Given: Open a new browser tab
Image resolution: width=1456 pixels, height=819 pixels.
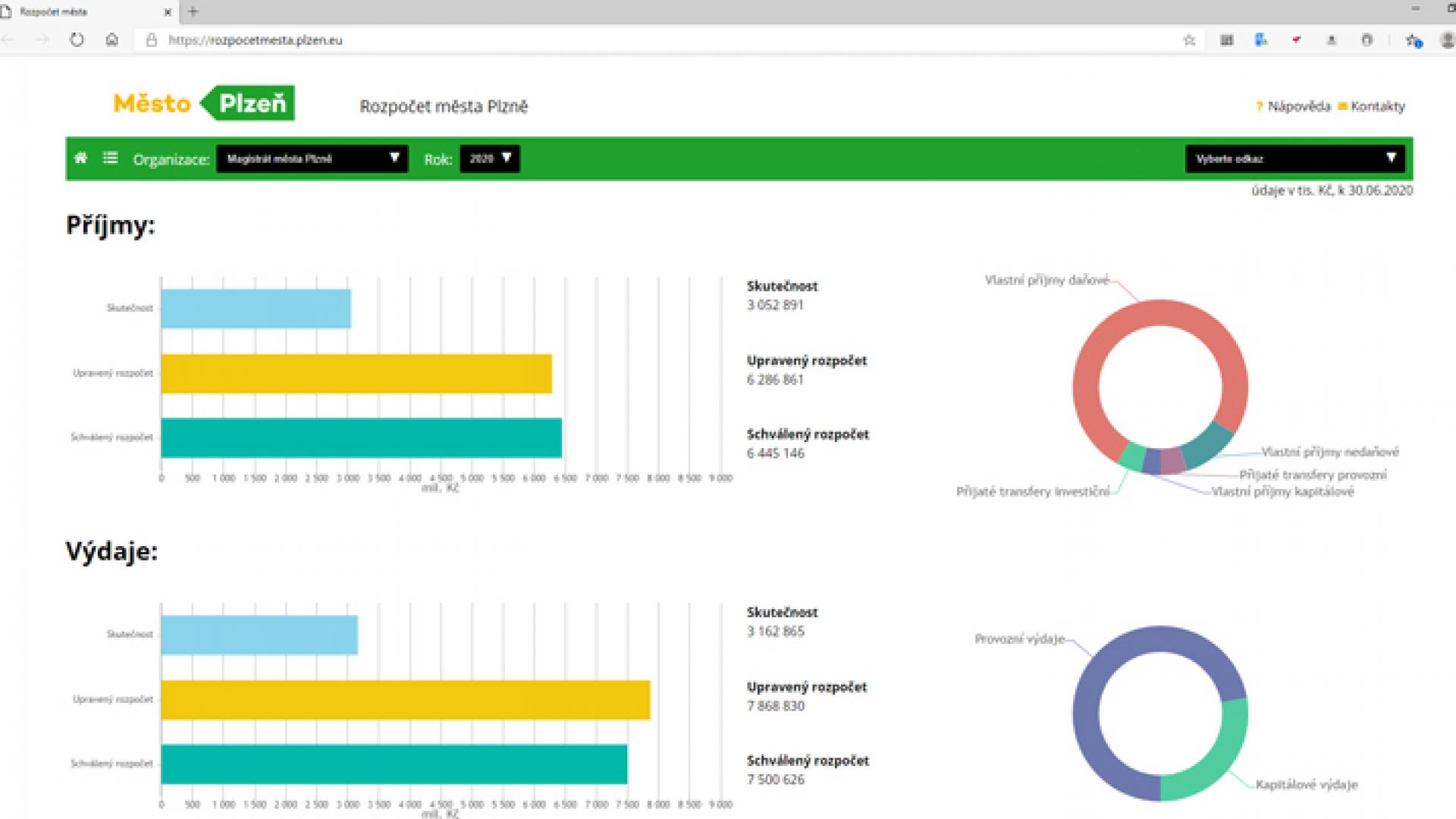Looking at the screenshot, I should click(193, 11).
